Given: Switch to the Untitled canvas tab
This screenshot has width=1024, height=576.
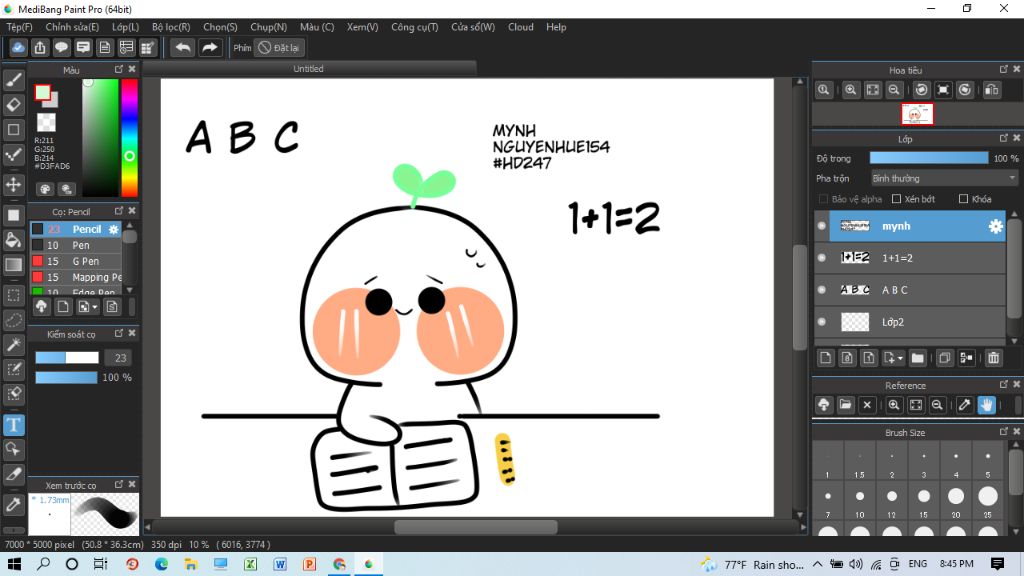Looking at the screenshot, I should (x=308, y=69).
